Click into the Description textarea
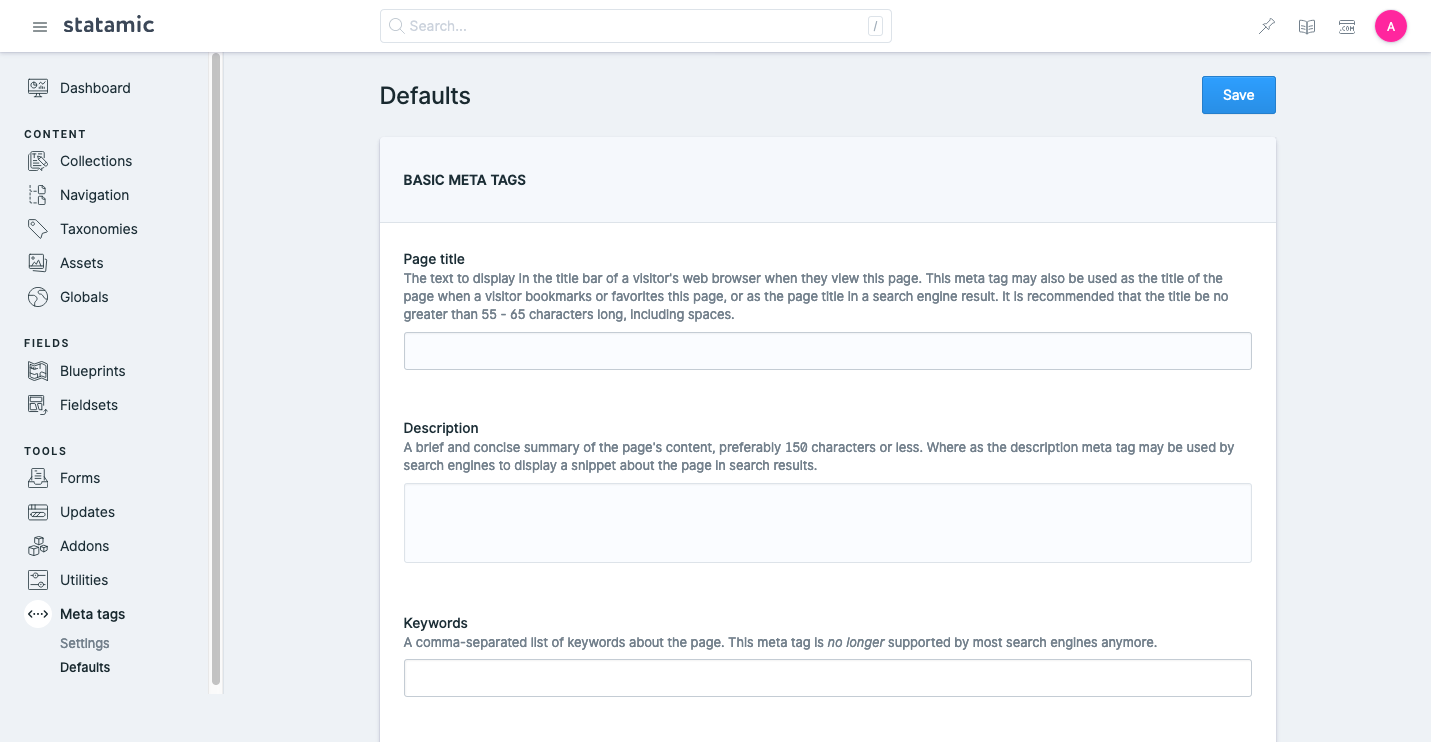Screen dimensions: 1431x742 [x=827, y=523]
